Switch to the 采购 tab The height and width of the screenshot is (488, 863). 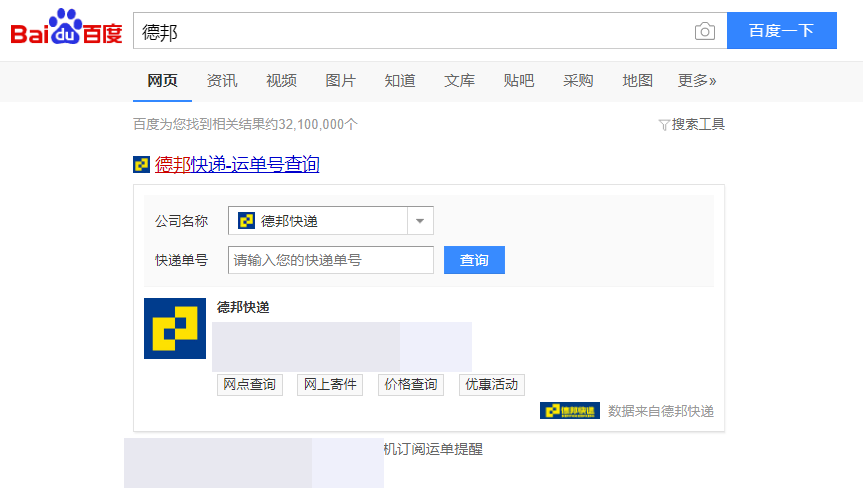578,81
